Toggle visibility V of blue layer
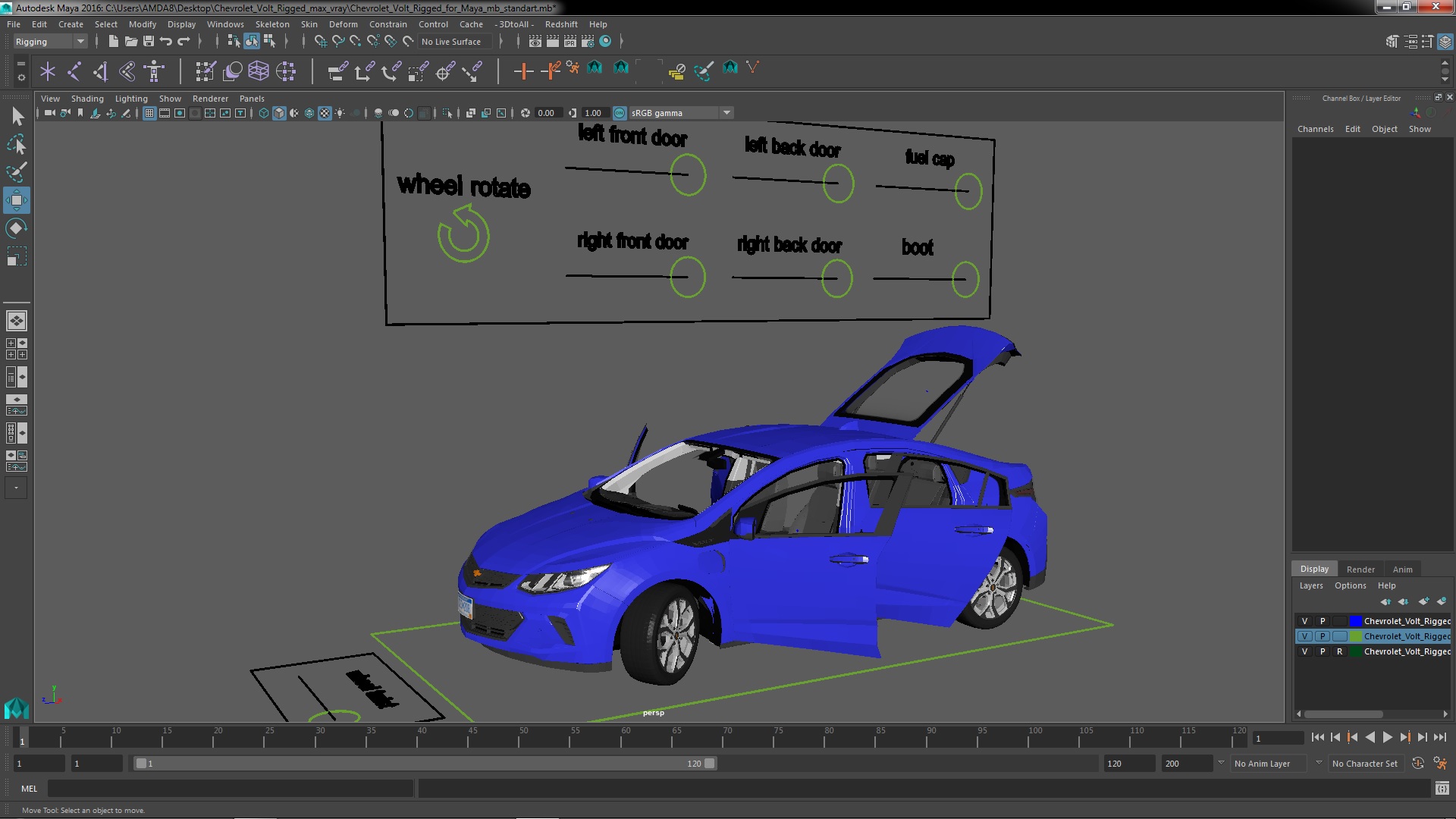 [x=1304, y=621]
